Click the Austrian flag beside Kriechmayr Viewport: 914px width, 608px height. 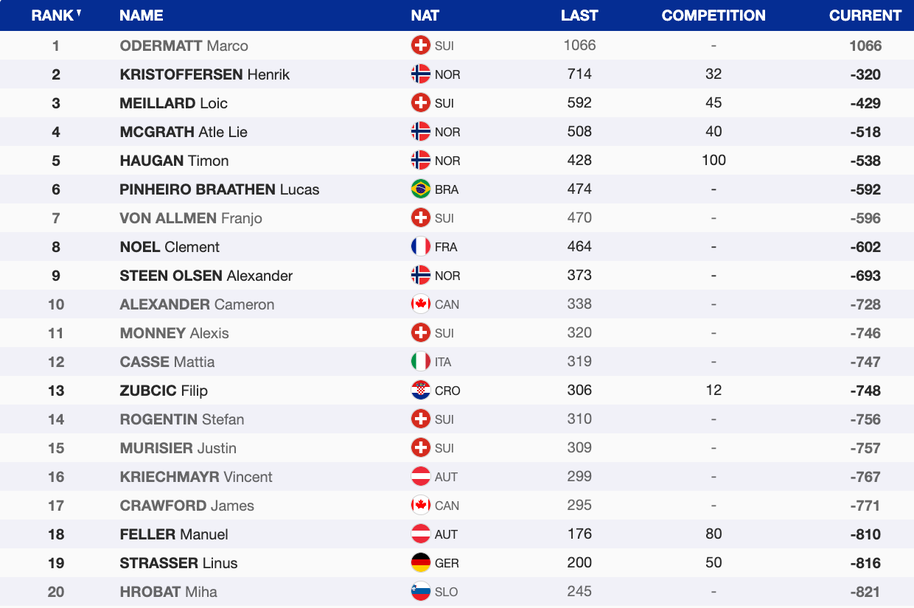pyautogui.click(x=421, y=477)
